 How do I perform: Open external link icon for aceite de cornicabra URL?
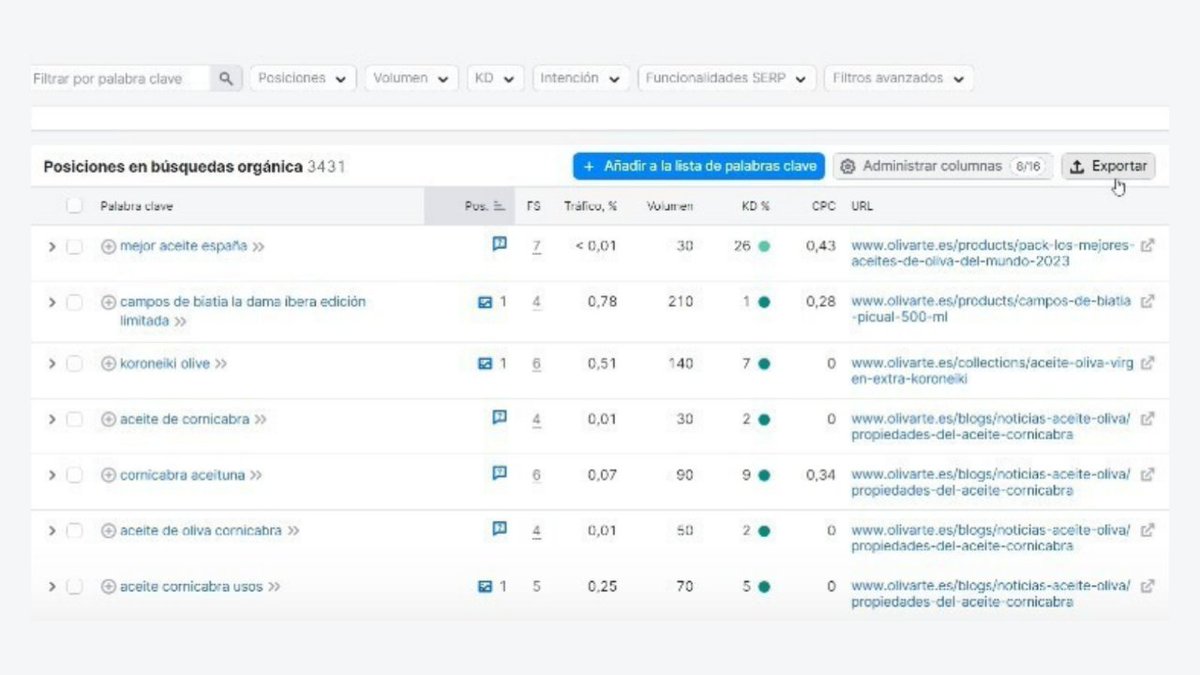click(x=1147, y=419)
